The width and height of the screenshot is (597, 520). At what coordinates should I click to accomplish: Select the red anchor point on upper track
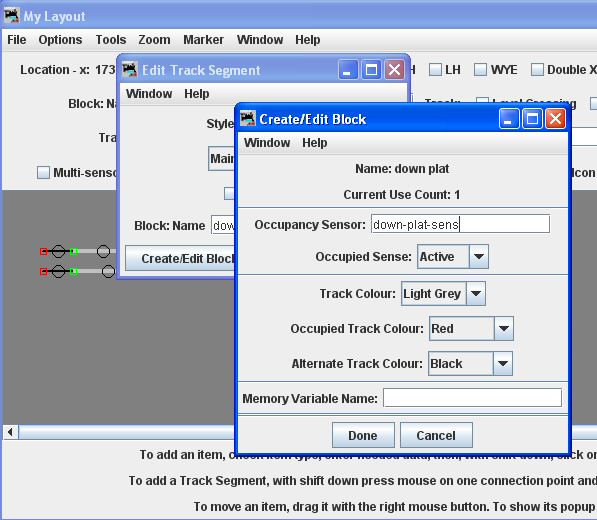point(43,251)
